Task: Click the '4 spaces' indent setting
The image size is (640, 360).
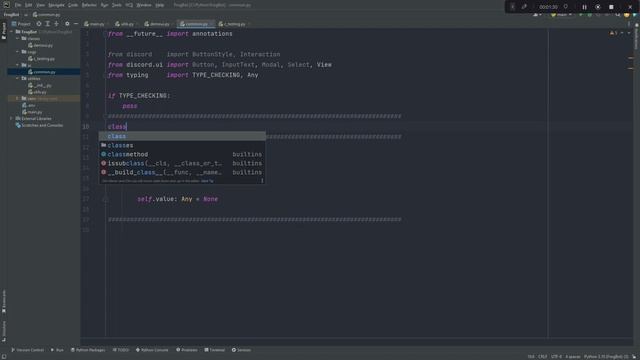Action: point(573,357)
